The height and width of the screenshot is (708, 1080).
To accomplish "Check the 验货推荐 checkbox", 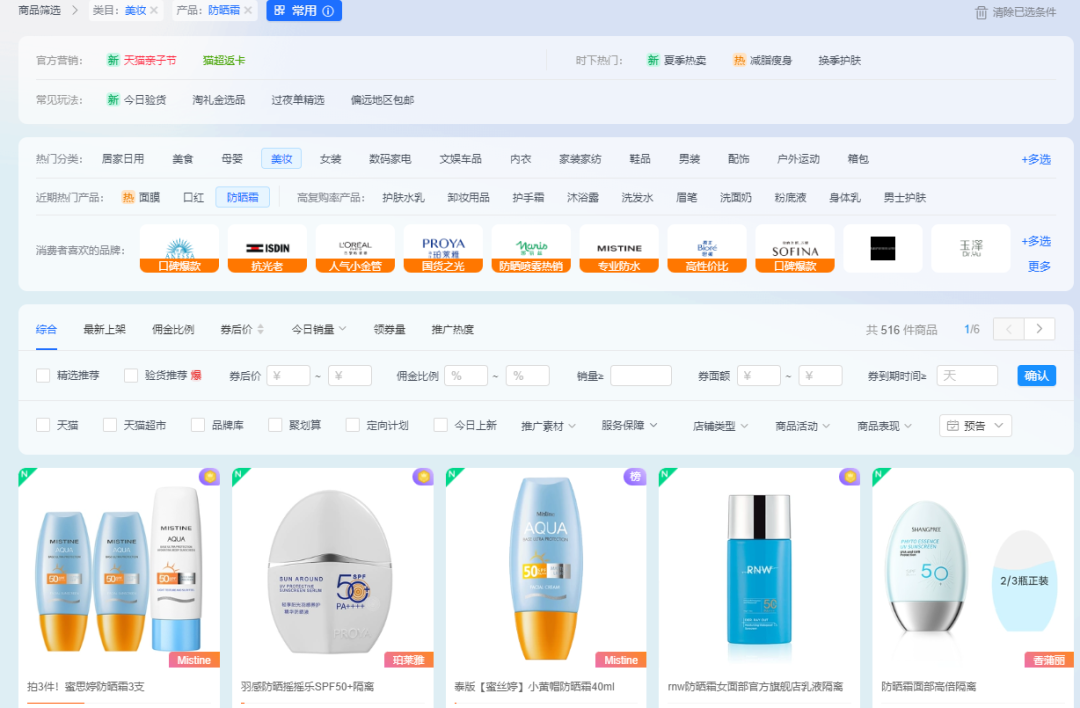I will pos(131,375).
